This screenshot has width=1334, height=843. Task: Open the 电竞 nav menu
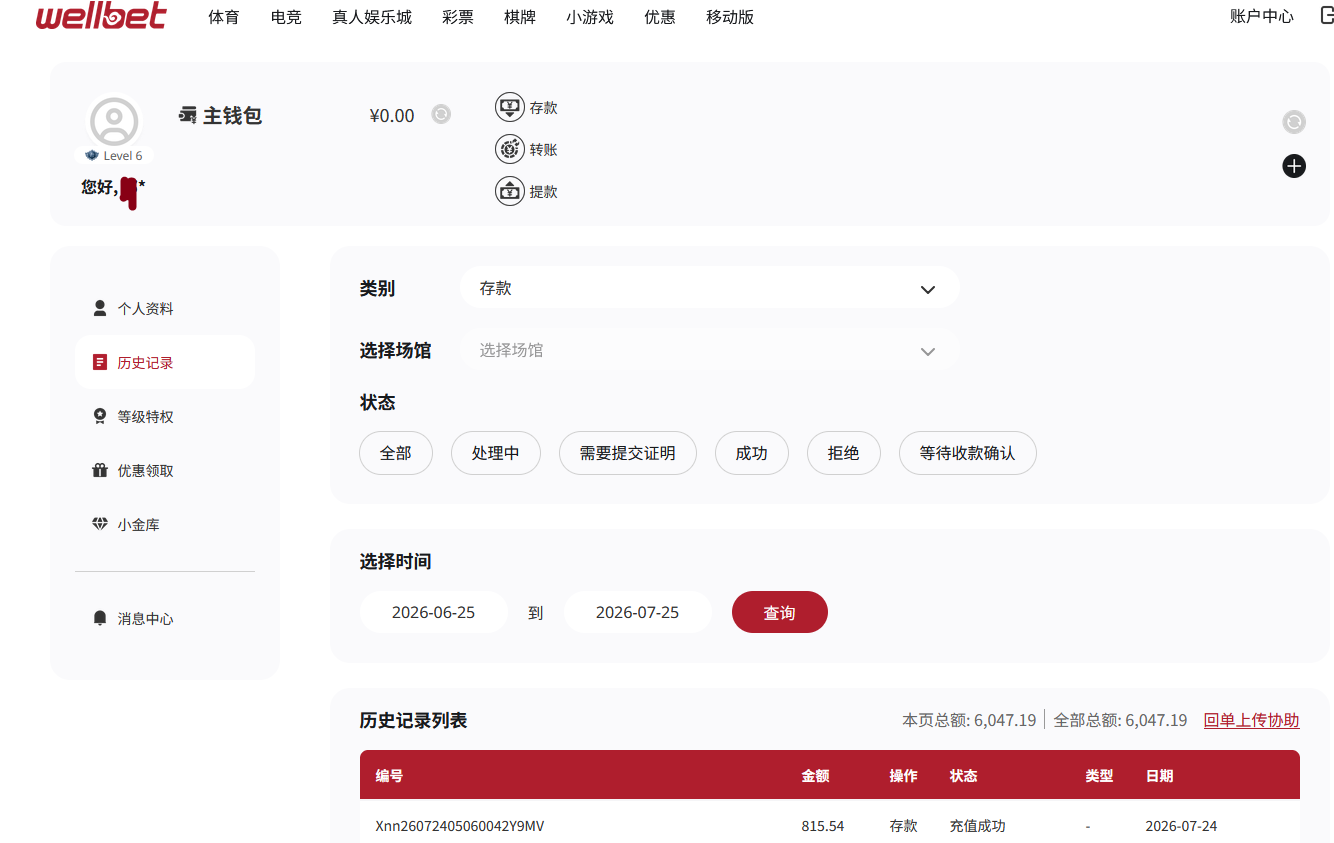tap(286, 17)
